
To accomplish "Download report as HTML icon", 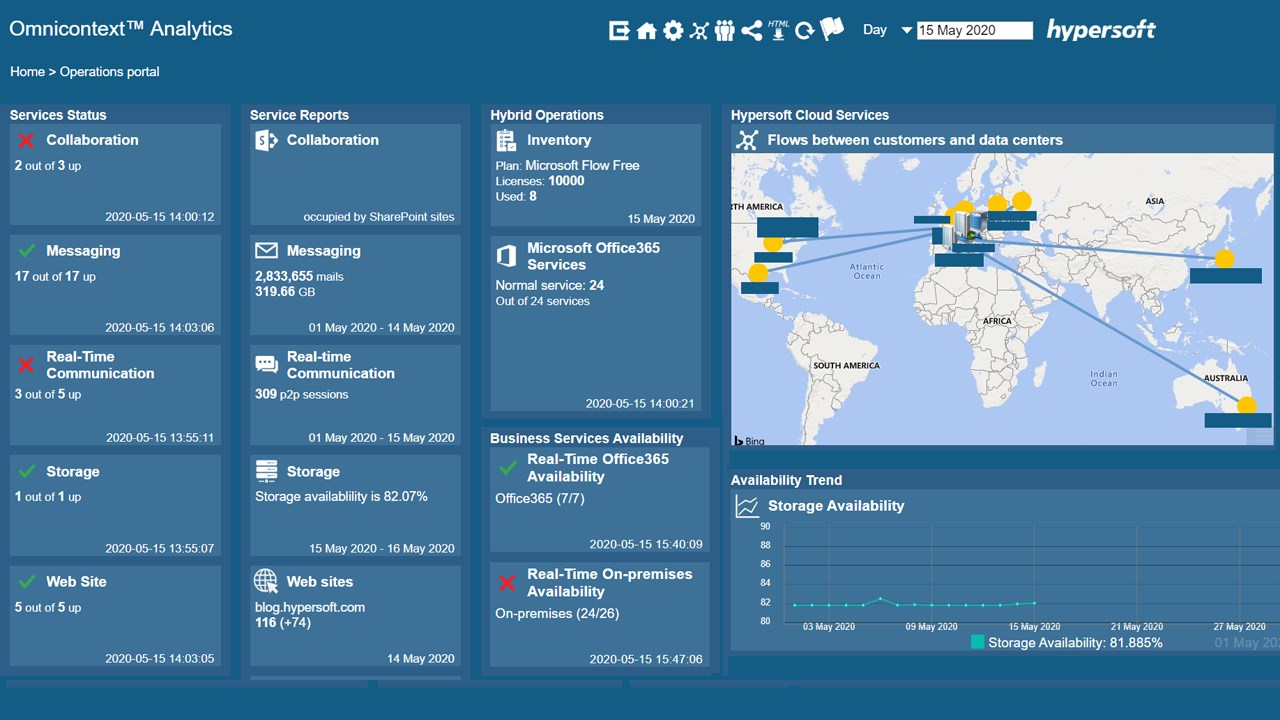I will click(x=778, y=30).
